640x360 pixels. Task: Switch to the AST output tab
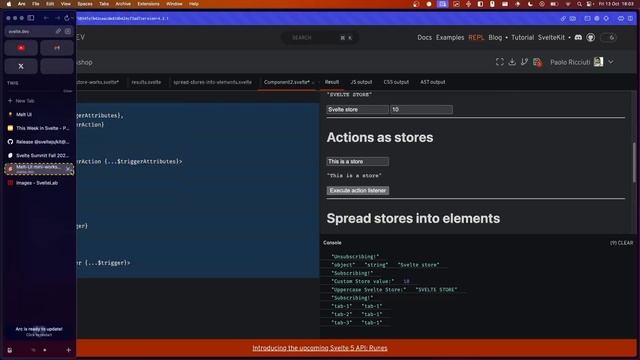pos(433,82)
